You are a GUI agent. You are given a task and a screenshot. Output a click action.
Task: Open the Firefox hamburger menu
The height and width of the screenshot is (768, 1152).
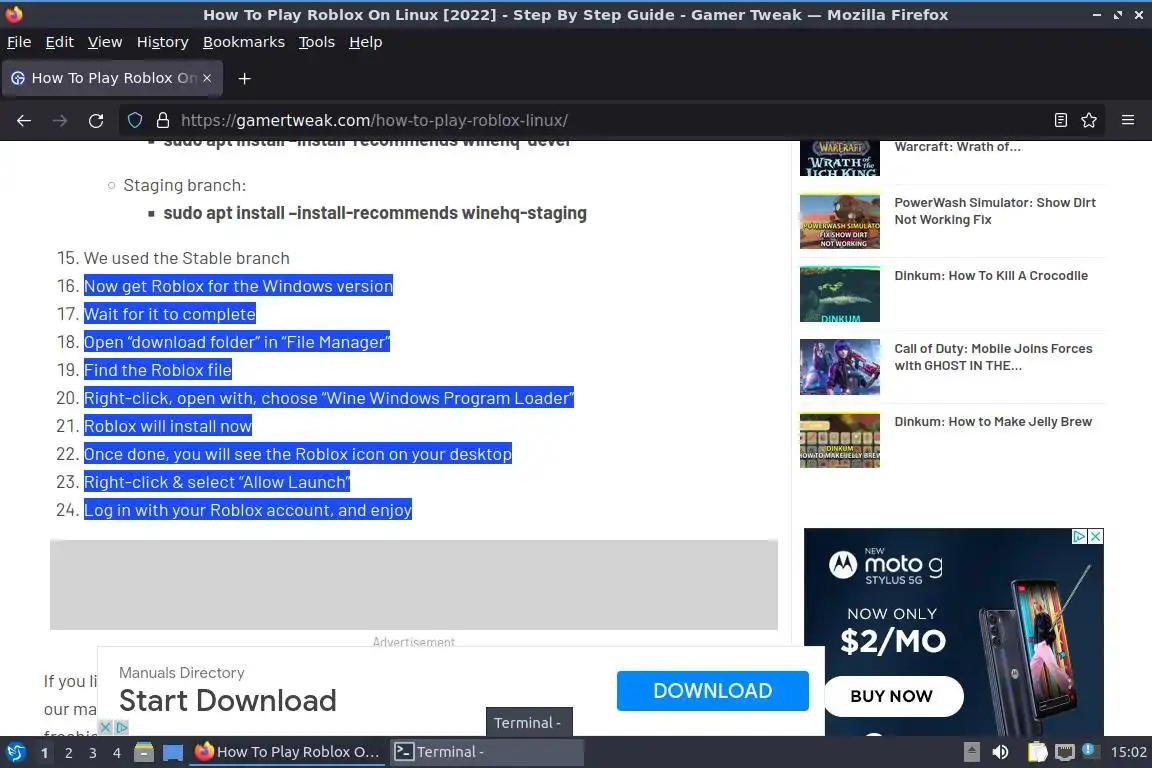click(x=1128, y=121)
